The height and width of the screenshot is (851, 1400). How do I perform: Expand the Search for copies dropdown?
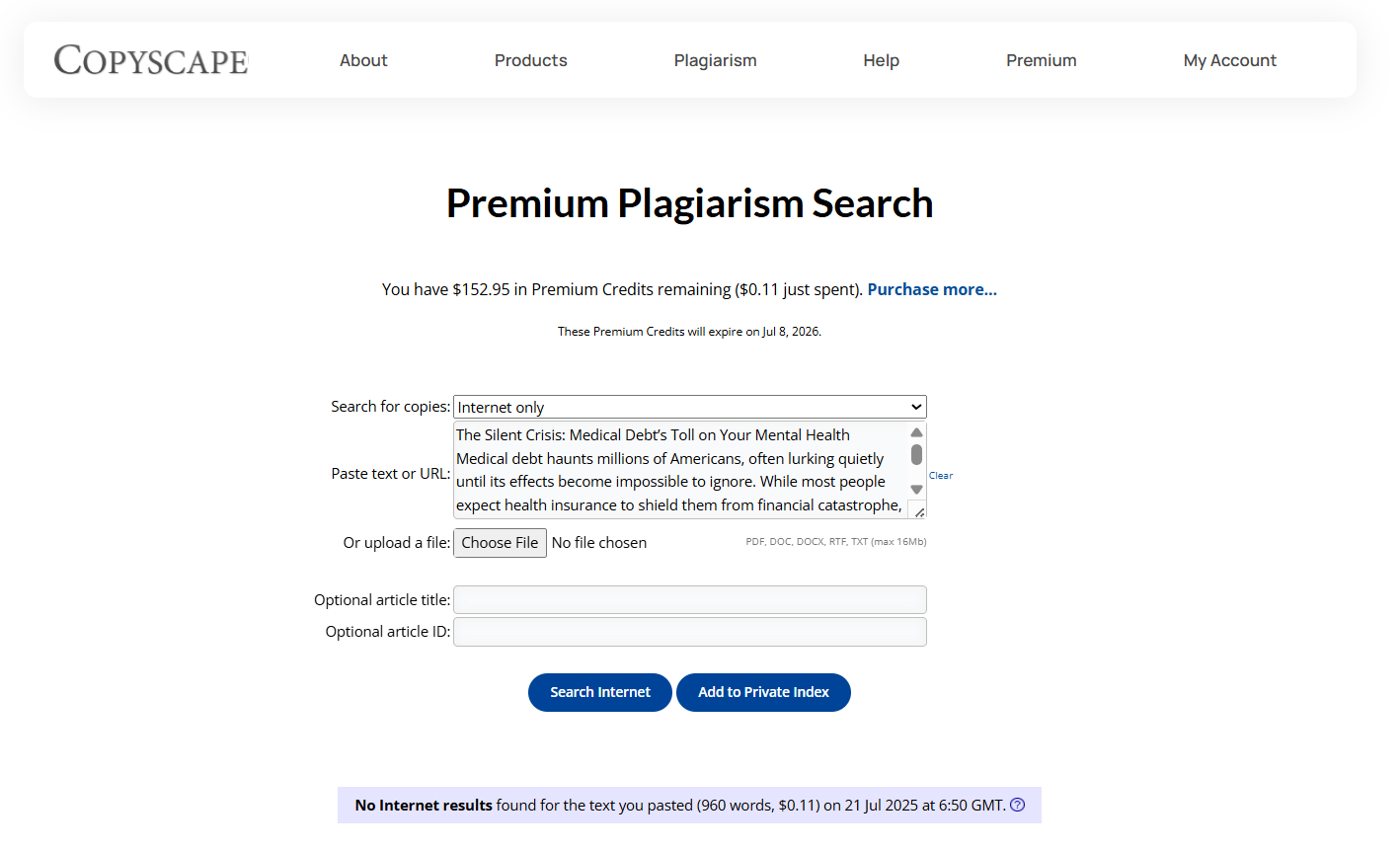click(x=690, y=407)
